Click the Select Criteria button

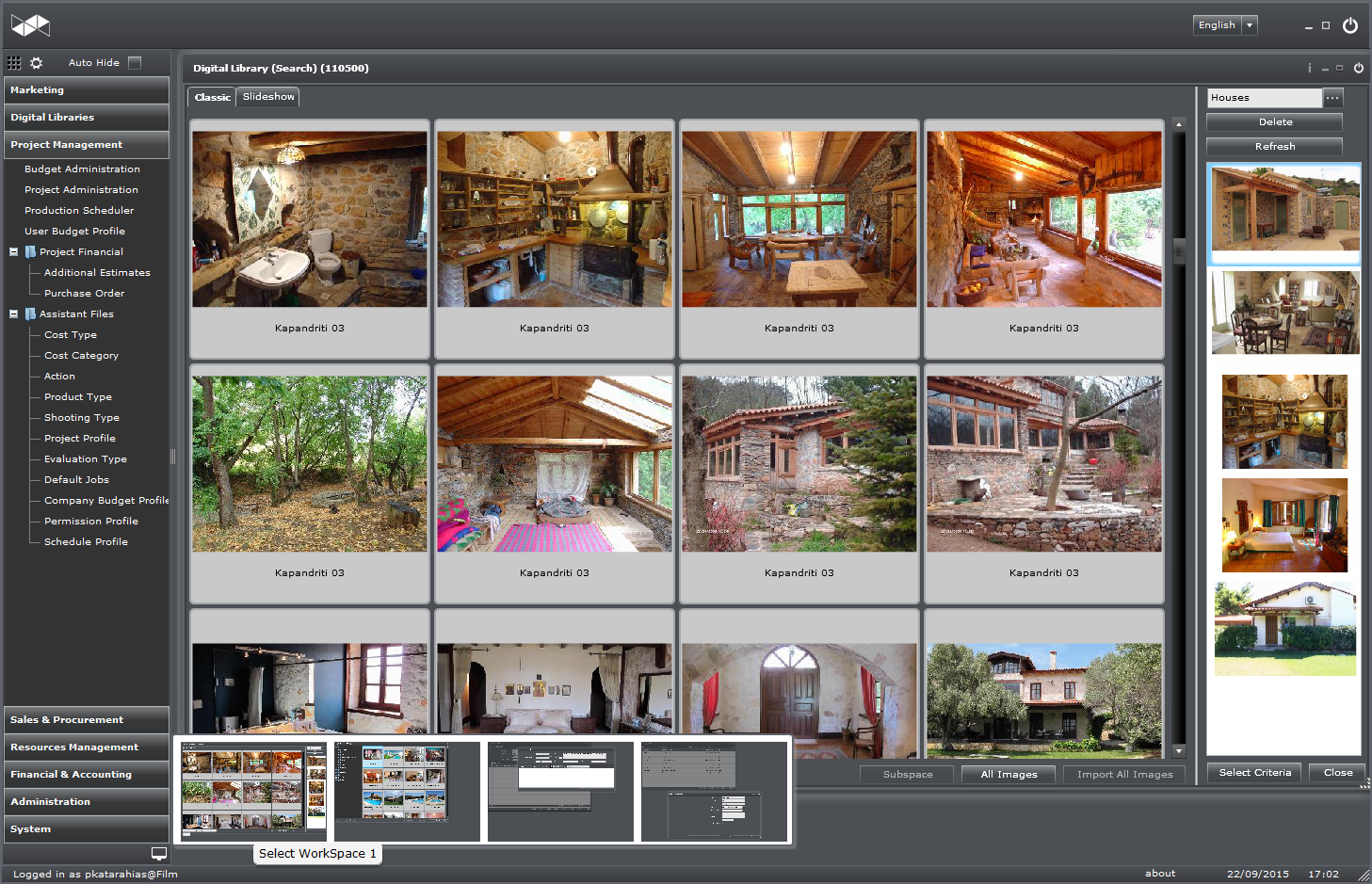click(1254, 773)
